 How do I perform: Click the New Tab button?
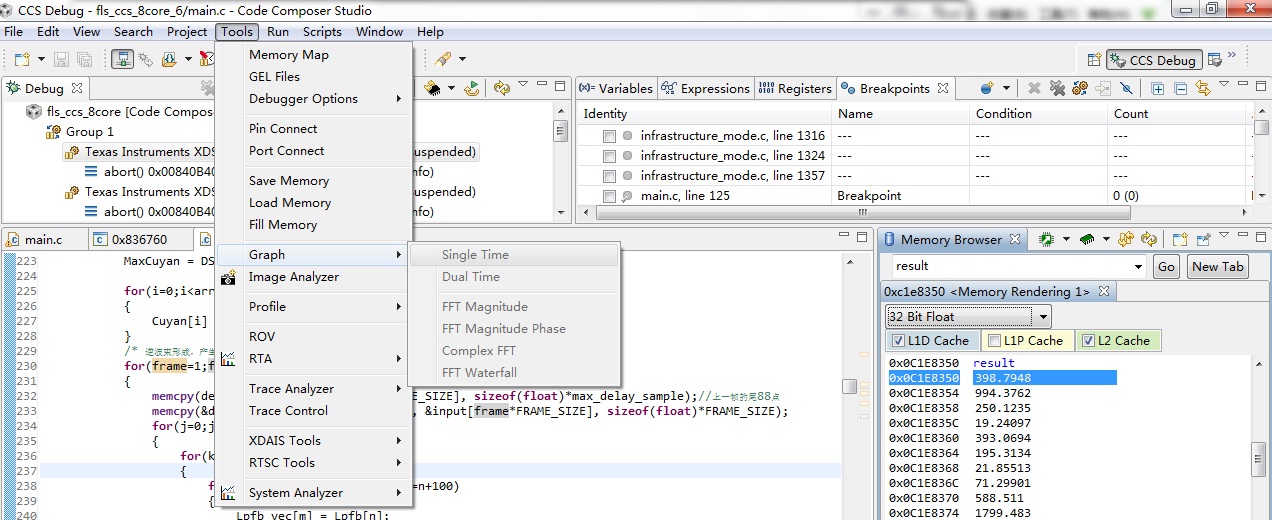coord(1218,267)
